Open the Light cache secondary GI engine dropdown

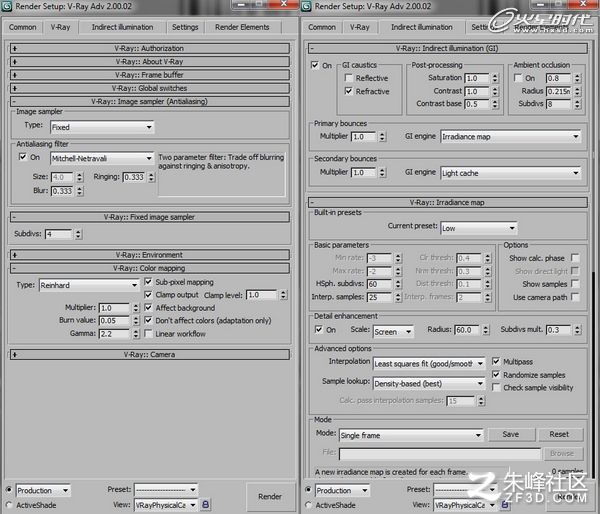pyautogui.click(x=510, y=173)
